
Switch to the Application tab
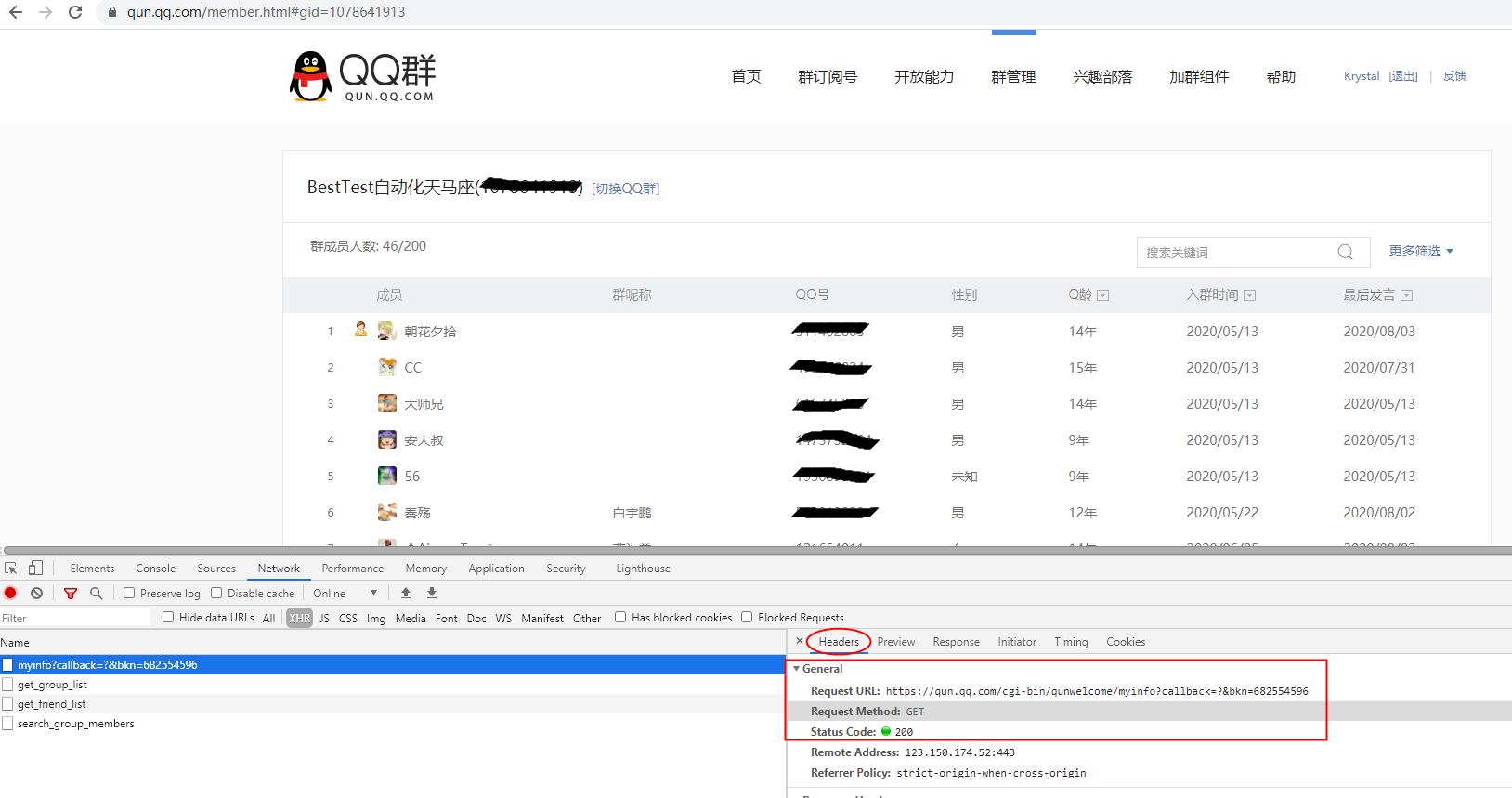click(496, 568)
